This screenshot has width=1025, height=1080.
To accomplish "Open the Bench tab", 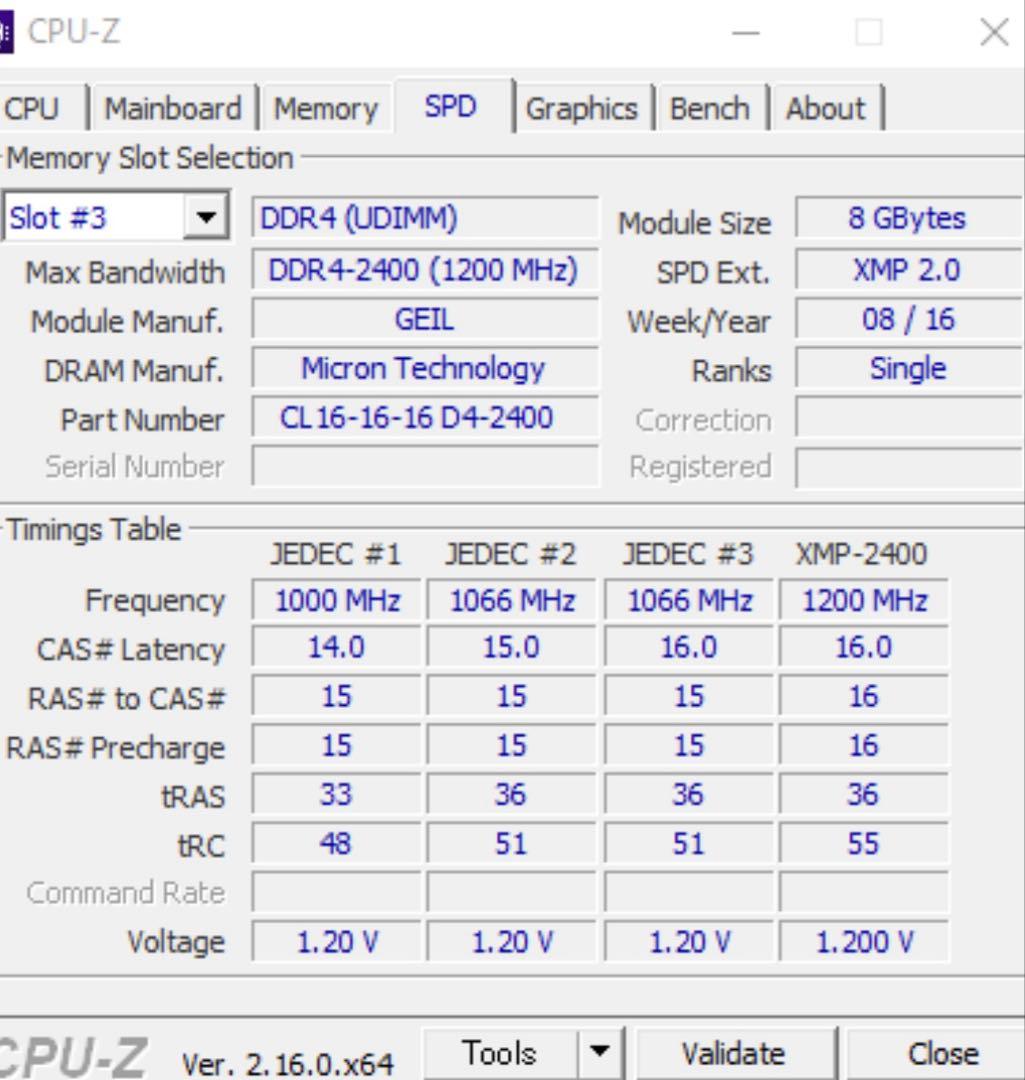I will coord(711,108).
